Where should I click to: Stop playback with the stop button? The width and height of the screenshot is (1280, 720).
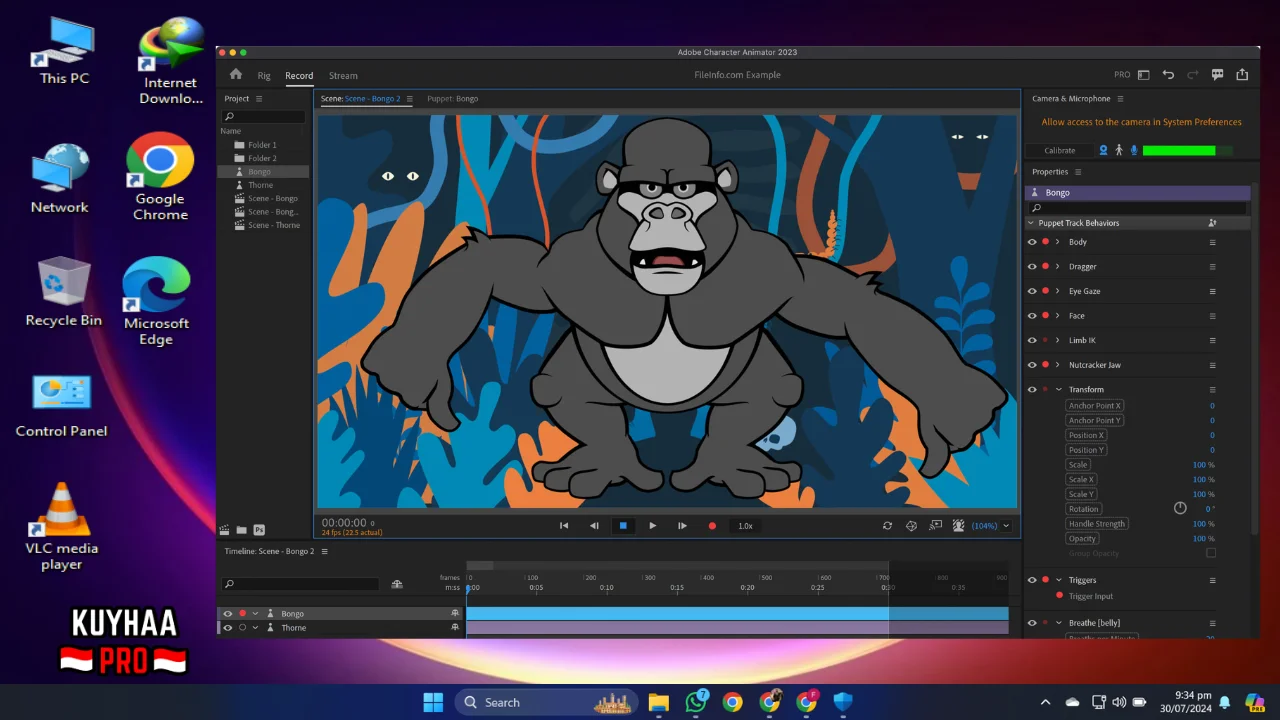pos(623,525)
